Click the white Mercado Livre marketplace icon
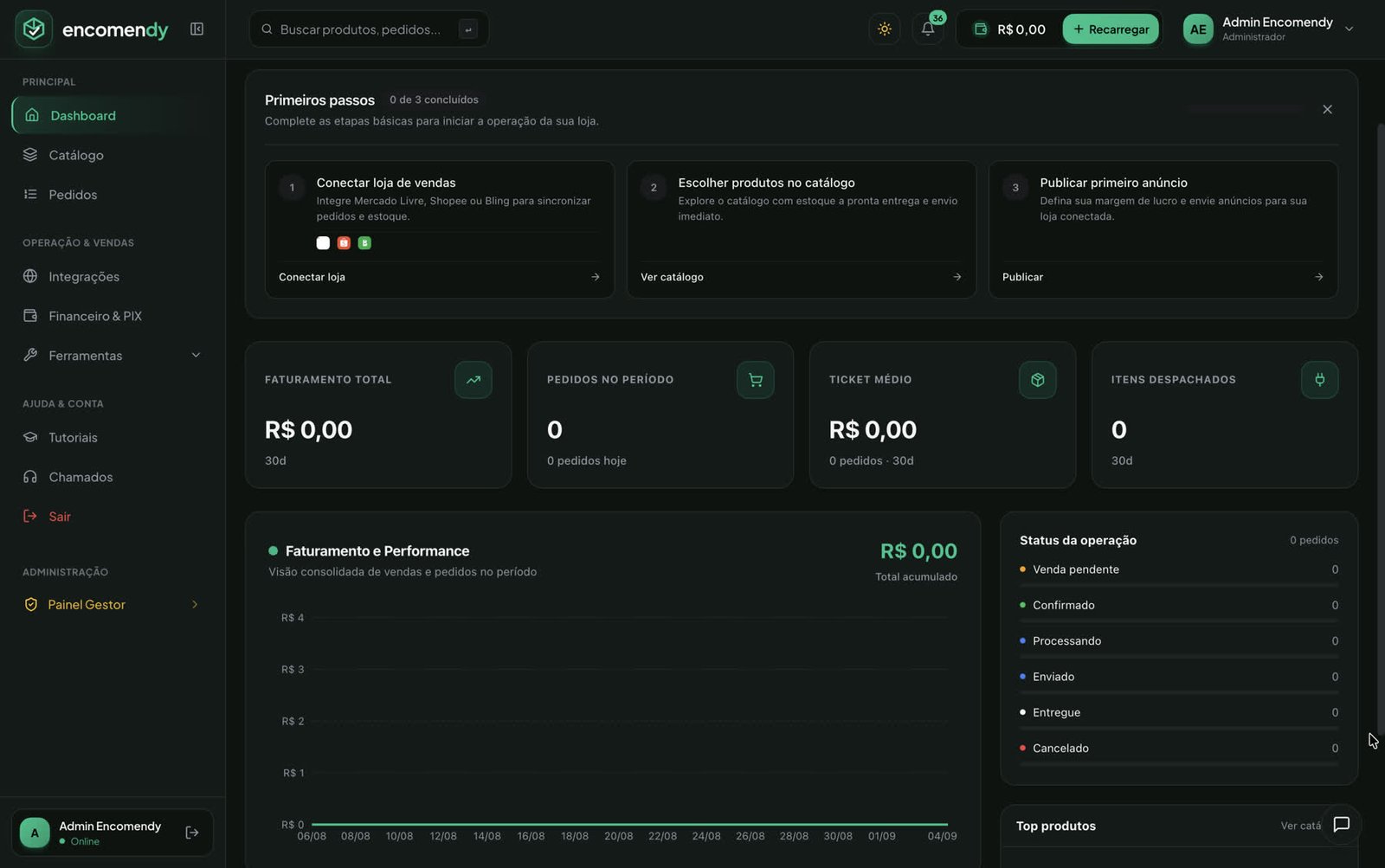Screen dimensions: 1385x868 click(x=323, y=243)
